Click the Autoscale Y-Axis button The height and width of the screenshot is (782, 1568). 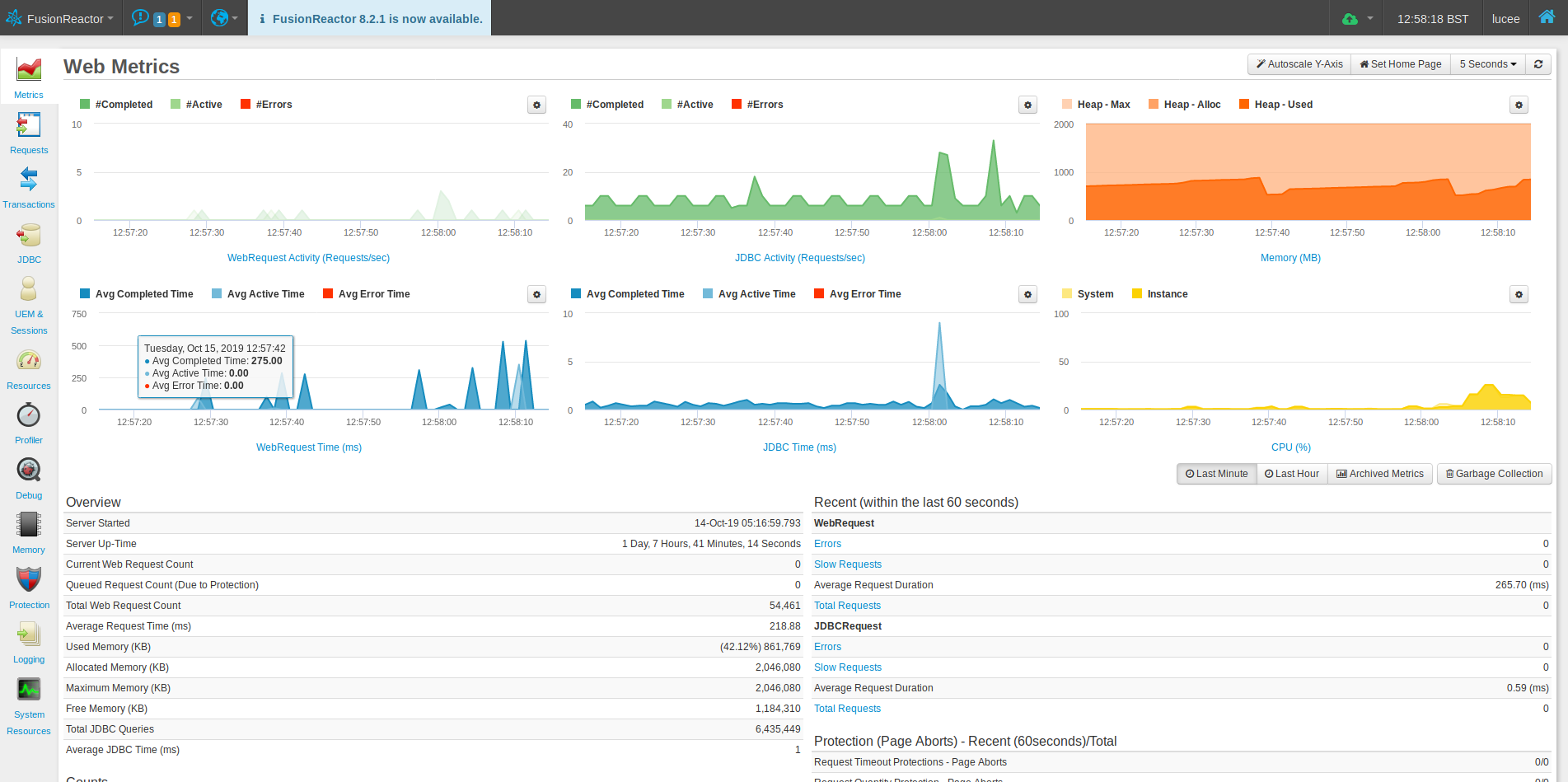click(1299, 64)
